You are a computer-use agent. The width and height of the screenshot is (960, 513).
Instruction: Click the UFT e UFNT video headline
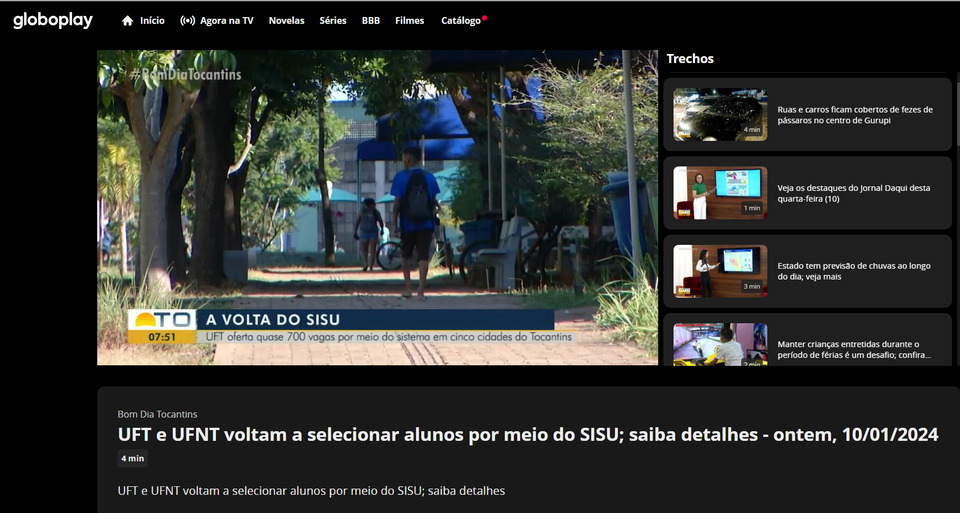[527, 434]
